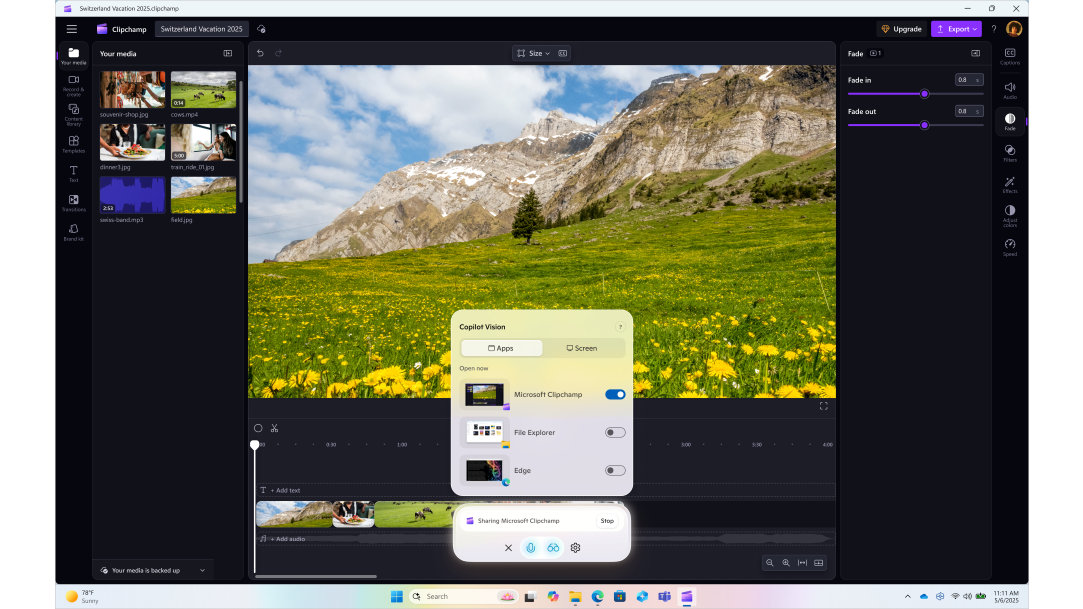This screenshot has height=609, width=1083.
Task: Open Copilot Vision help question mark
Action: coord(620,327)
